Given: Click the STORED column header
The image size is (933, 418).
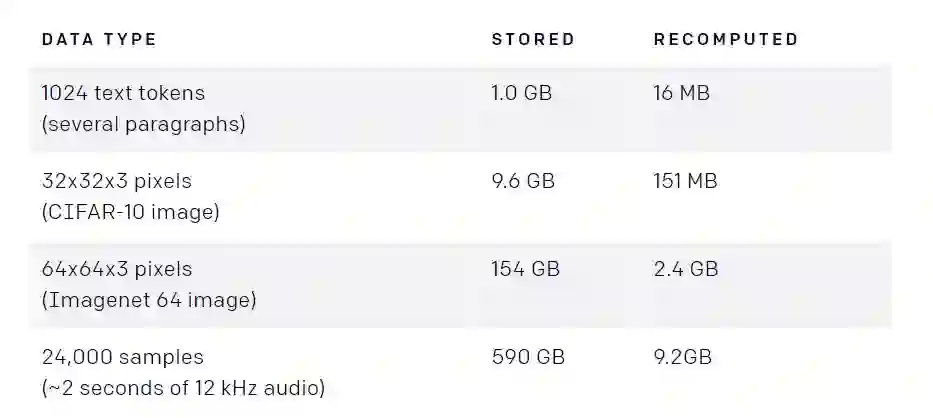Looking at the screenshot, I should click(x=533, y=40).
